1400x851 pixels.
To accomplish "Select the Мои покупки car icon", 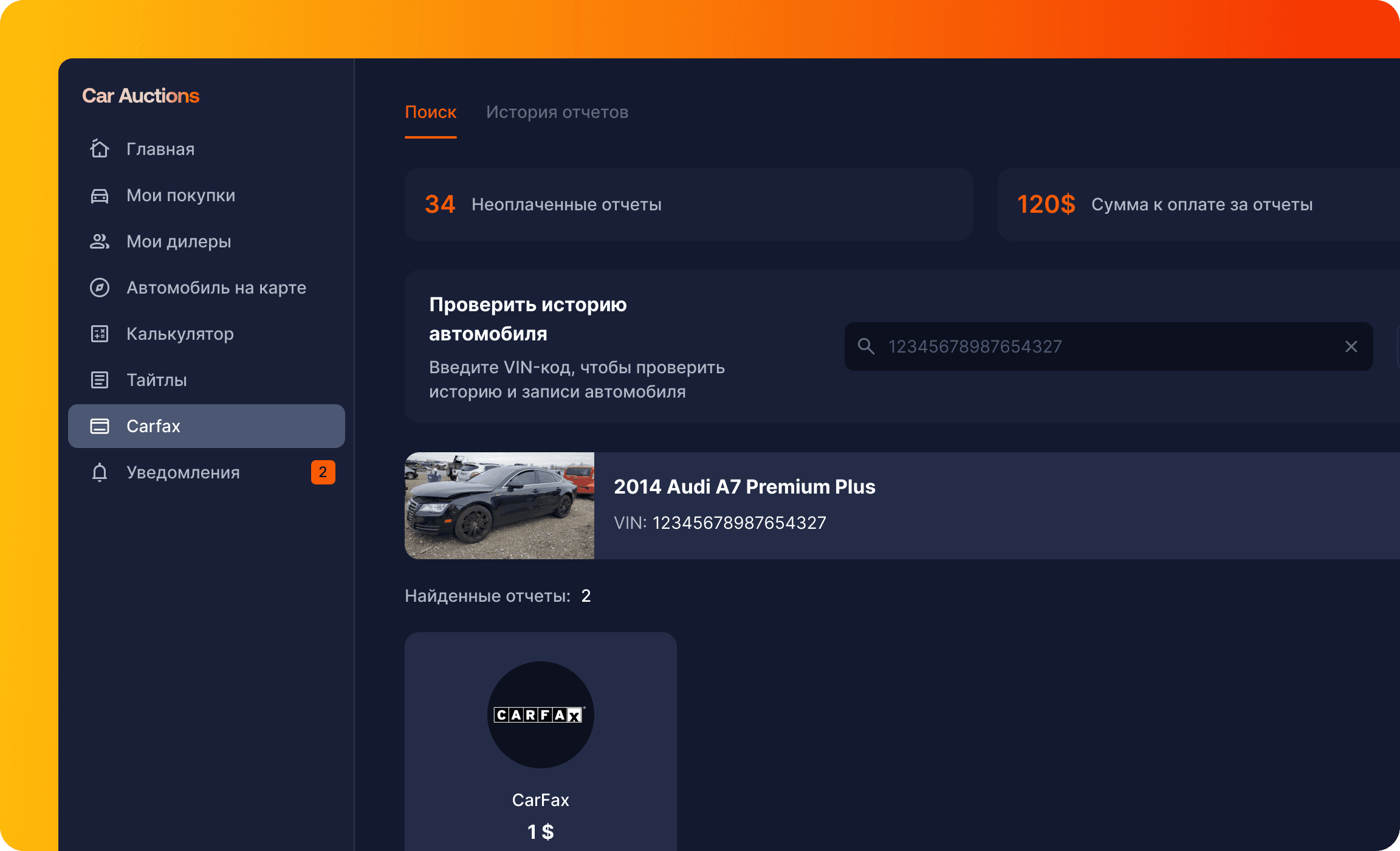I will 99,195.
